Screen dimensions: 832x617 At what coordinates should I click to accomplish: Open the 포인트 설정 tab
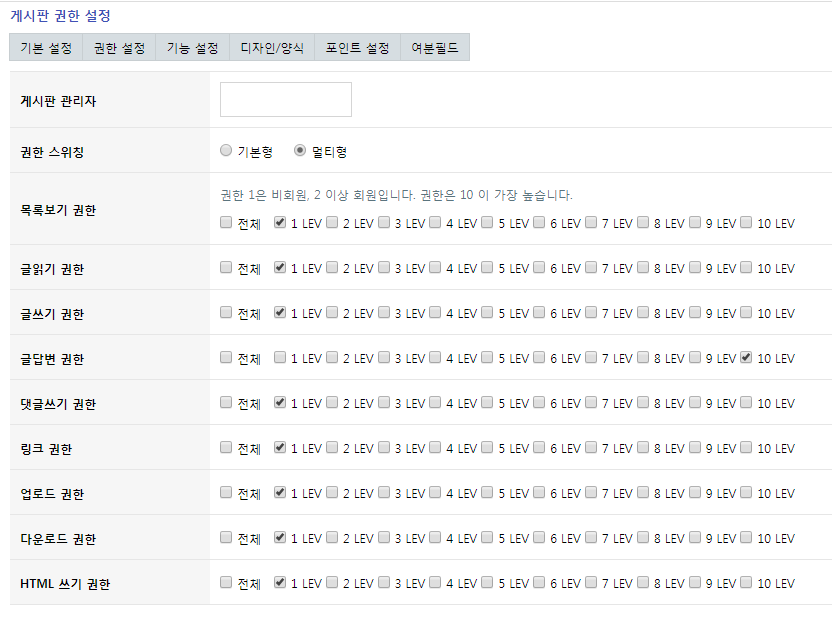357,48
